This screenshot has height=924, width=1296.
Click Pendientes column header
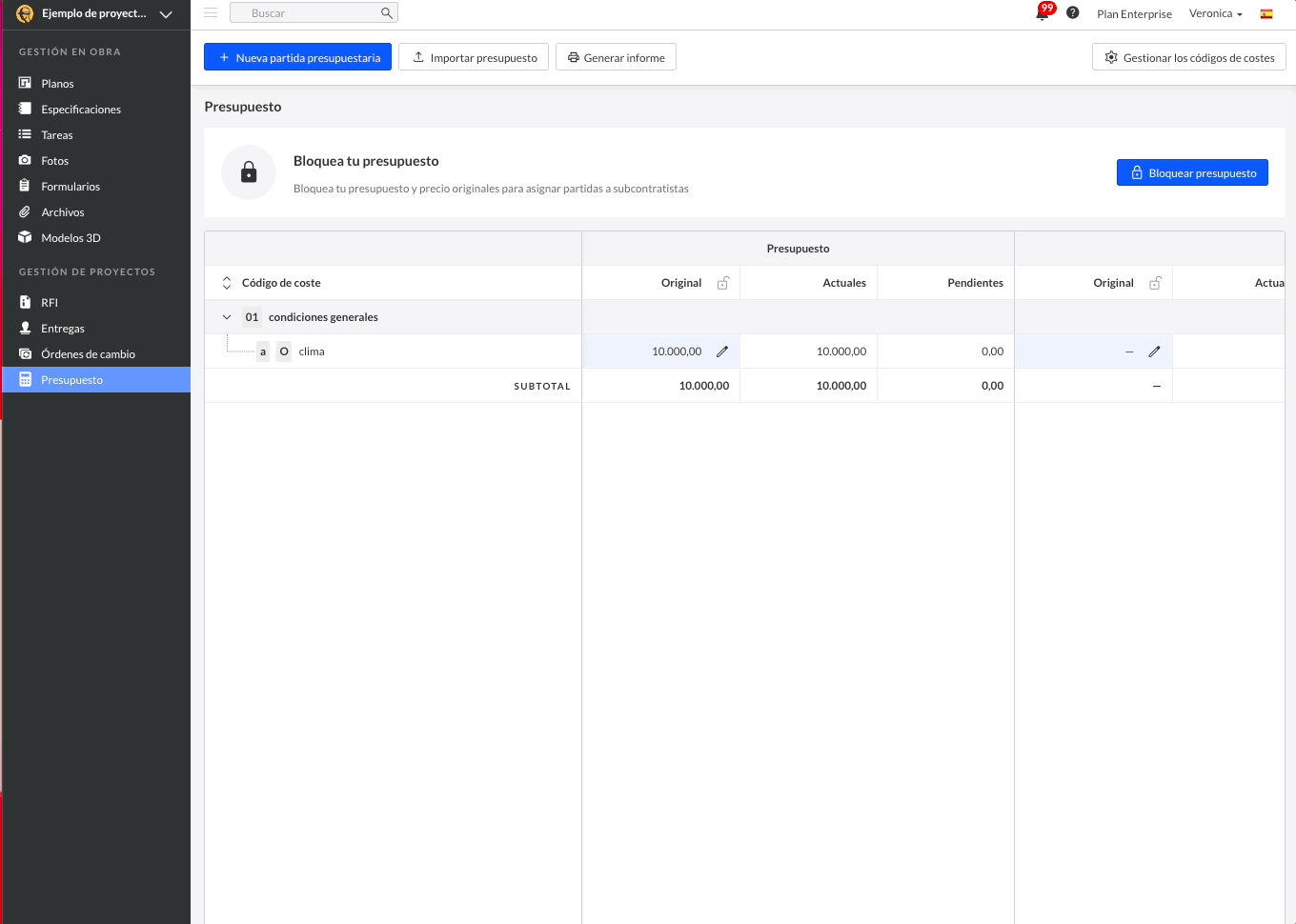click(x=975, y=283)
